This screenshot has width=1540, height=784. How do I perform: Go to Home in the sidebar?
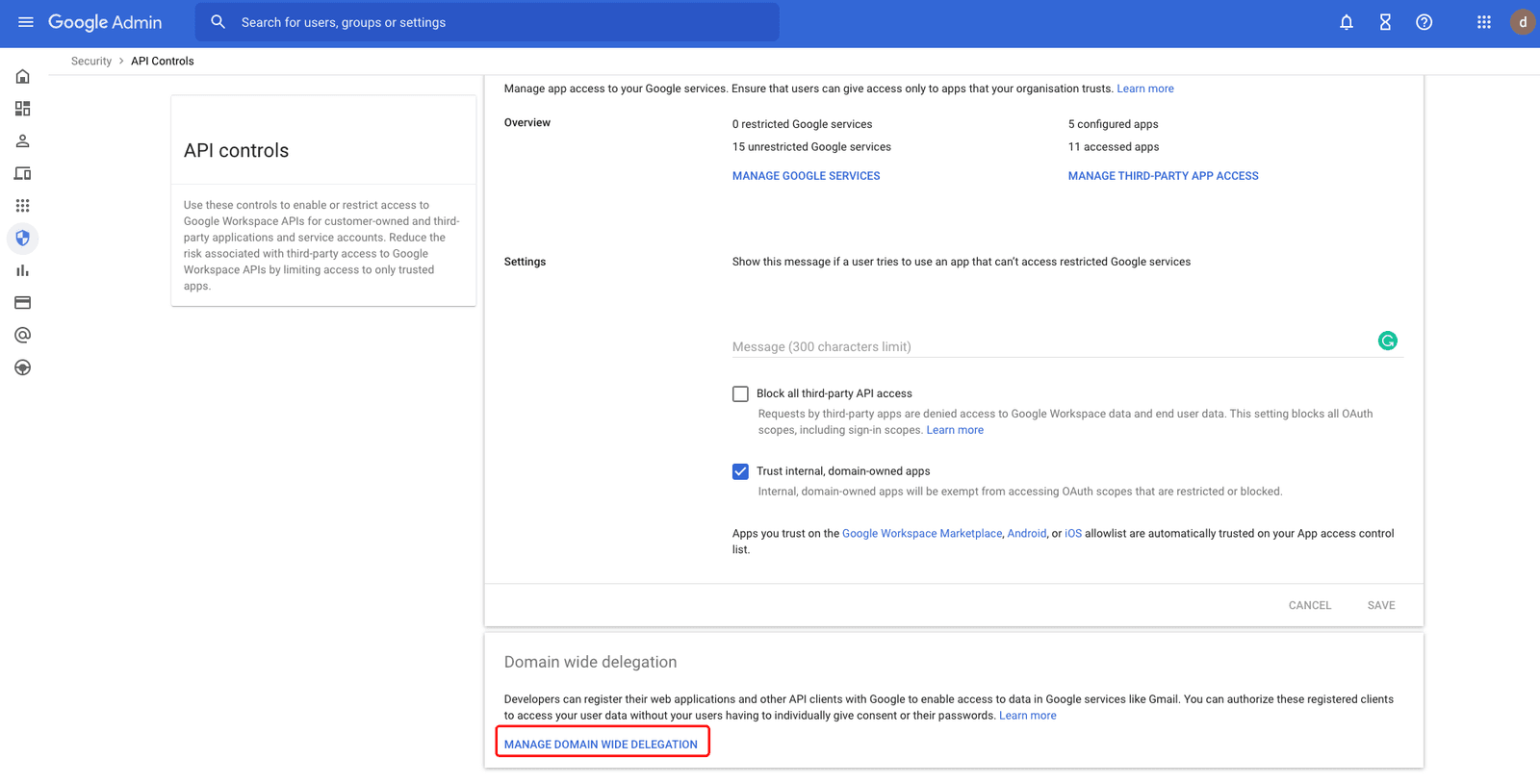(23, 77)
